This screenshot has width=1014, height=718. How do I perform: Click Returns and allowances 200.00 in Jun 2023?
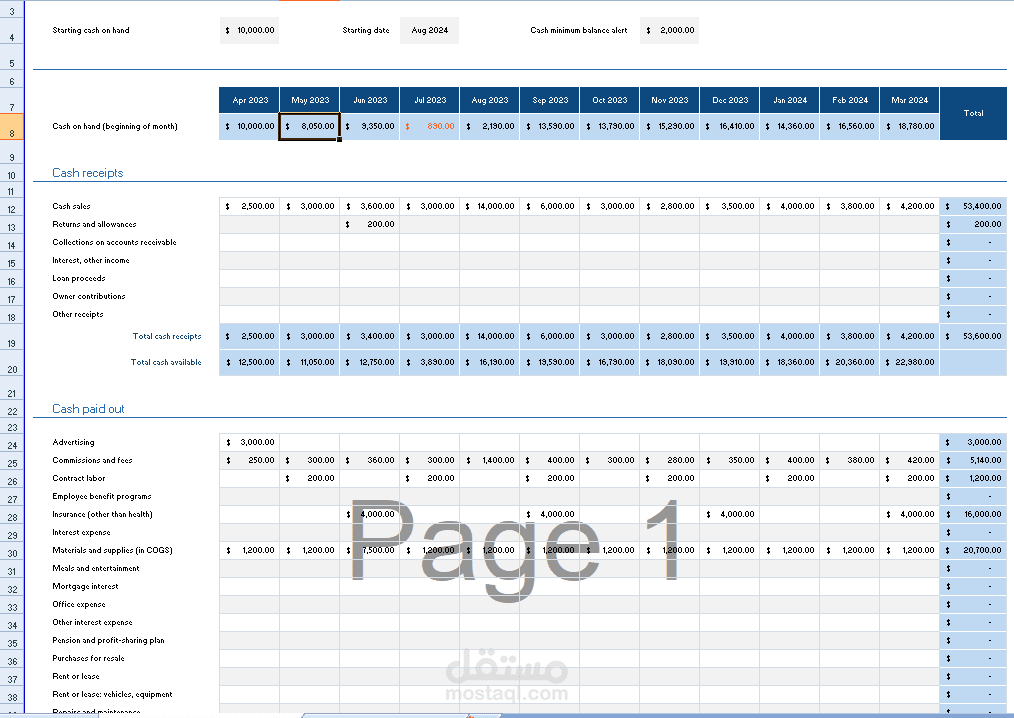coord(370,224)
